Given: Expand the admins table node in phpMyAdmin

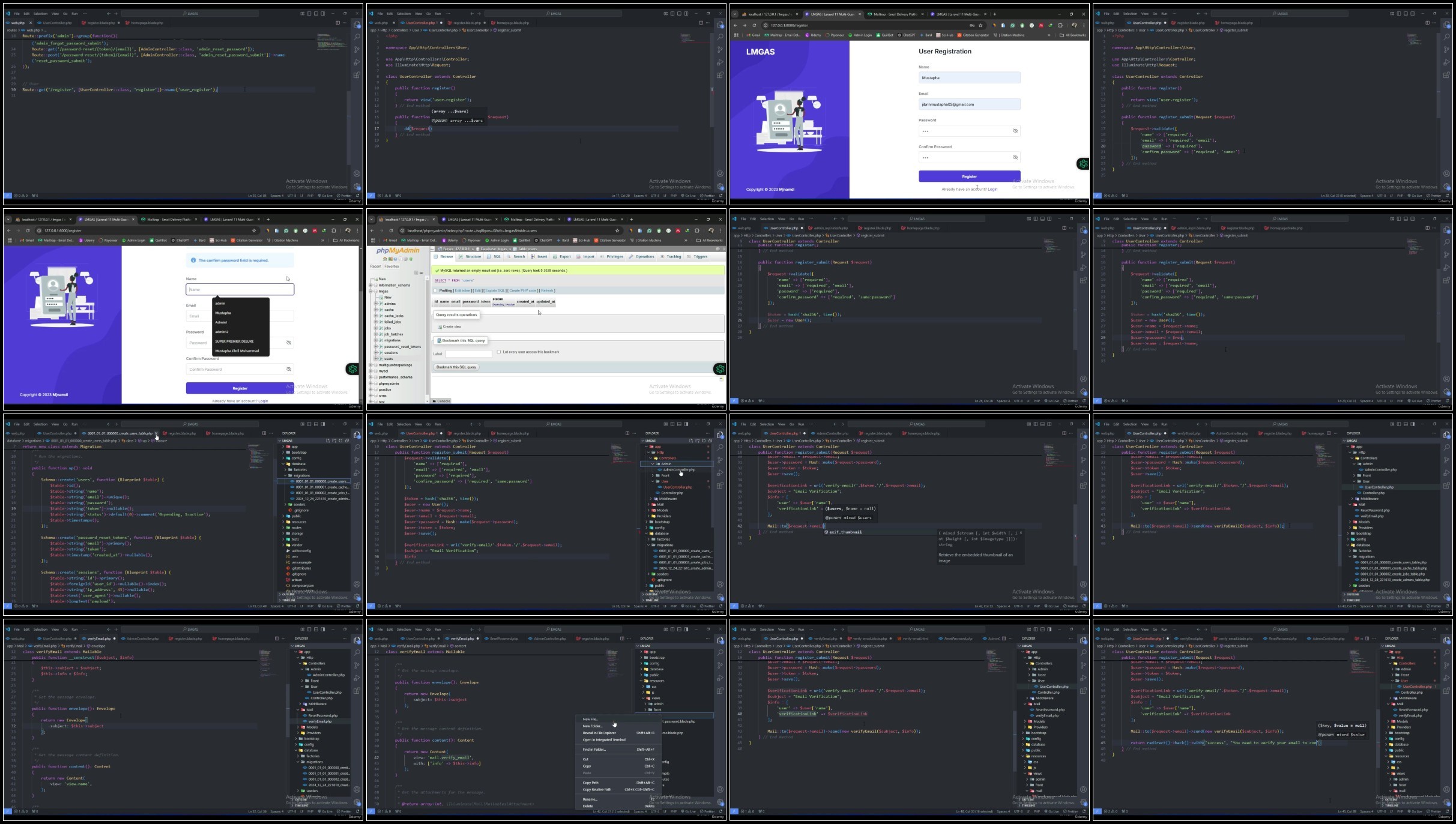Looking at the screenshot, I should pyautogui.click(x=377, y=304).
